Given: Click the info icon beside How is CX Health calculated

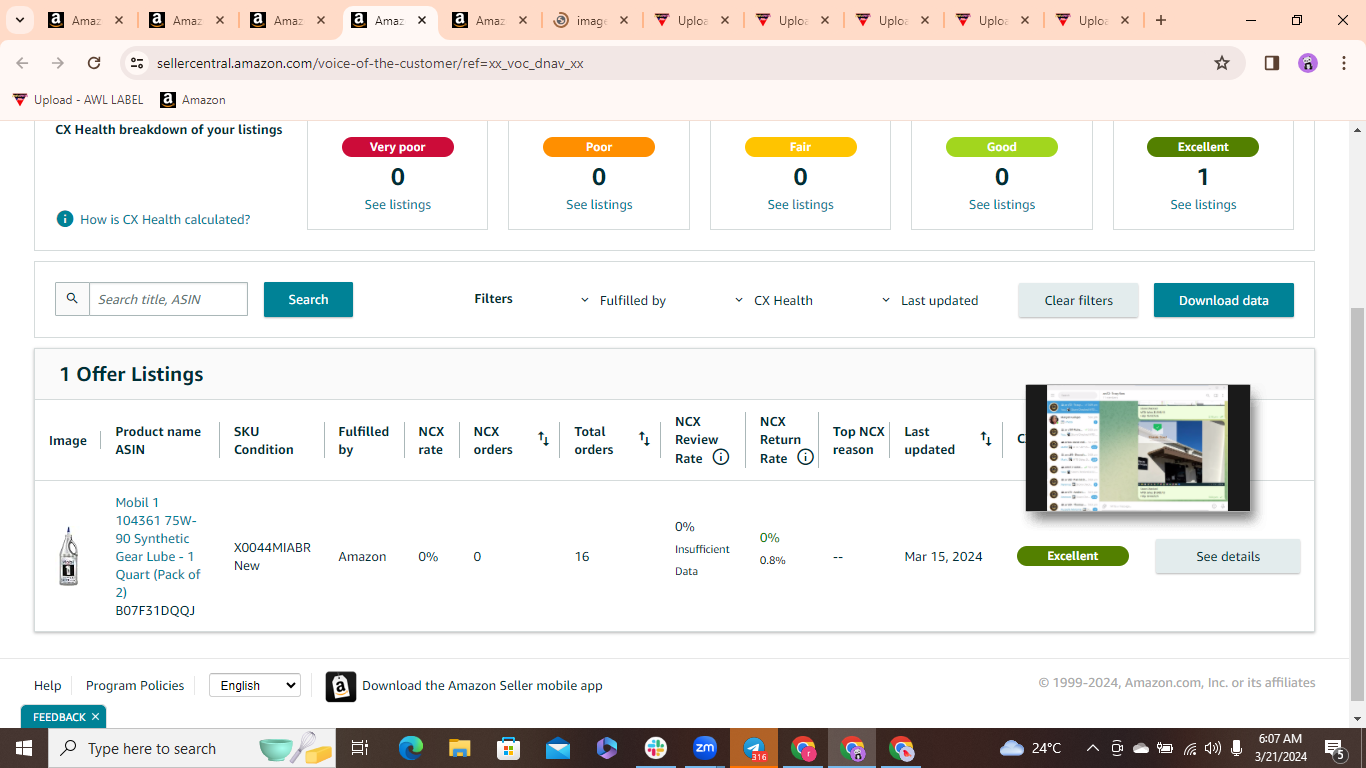Looking at the screenshot, I should point(65,219).
